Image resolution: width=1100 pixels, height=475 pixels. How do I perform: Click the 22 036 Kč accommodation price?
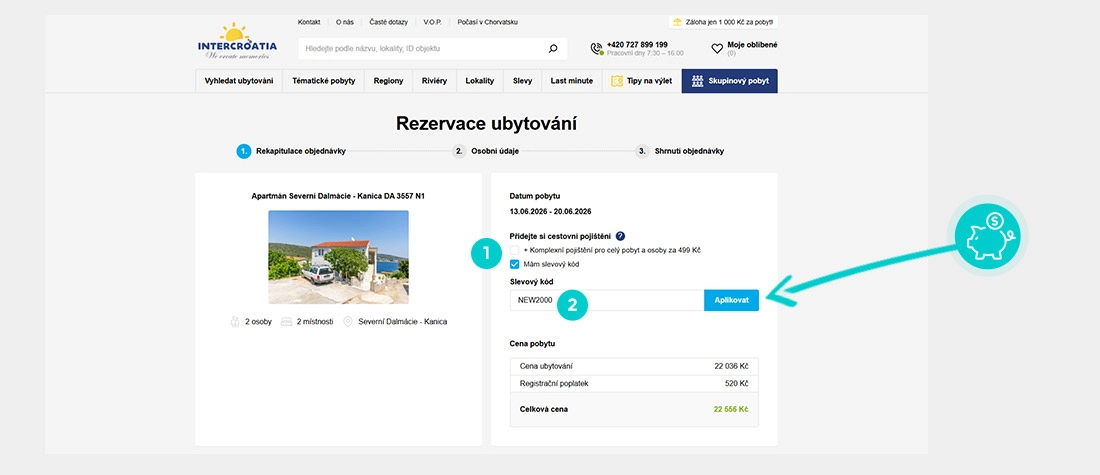[x=732, y=366]
